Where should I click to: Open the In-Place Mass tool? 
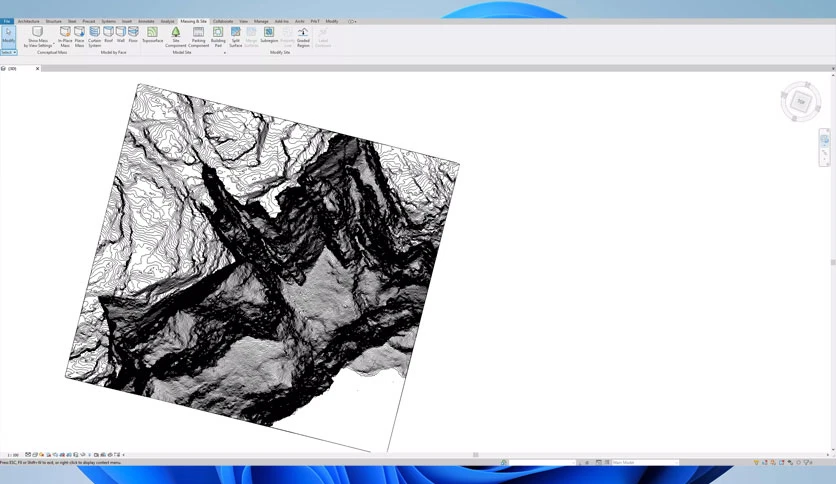(x=65, y=37)
